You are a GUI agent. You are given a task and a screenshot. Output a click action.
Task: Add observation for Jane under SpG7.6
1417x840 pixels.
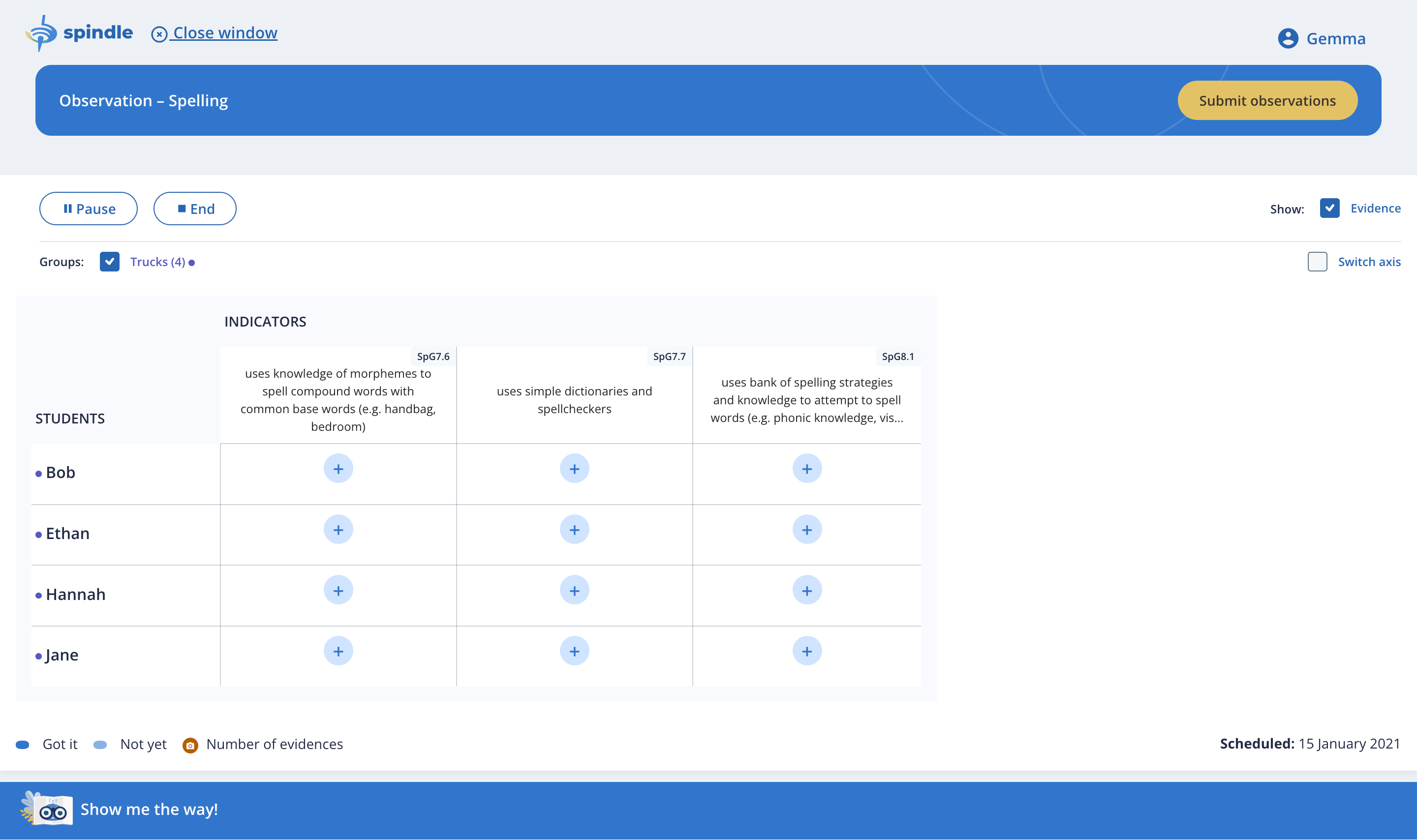coord(338,651)
